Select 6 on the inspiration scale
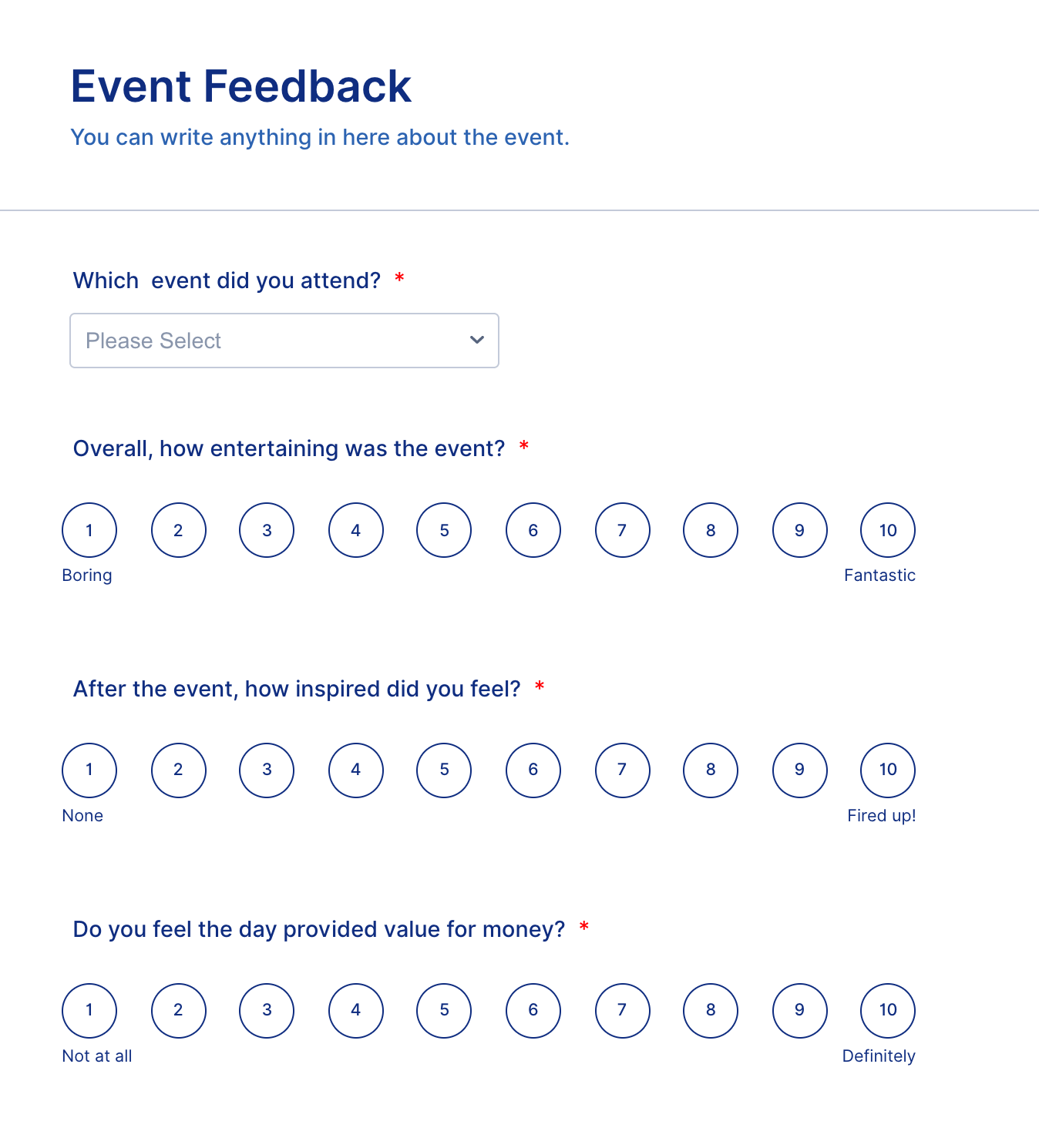This screenshot has height=1148, width=1039. pos(533,770)
